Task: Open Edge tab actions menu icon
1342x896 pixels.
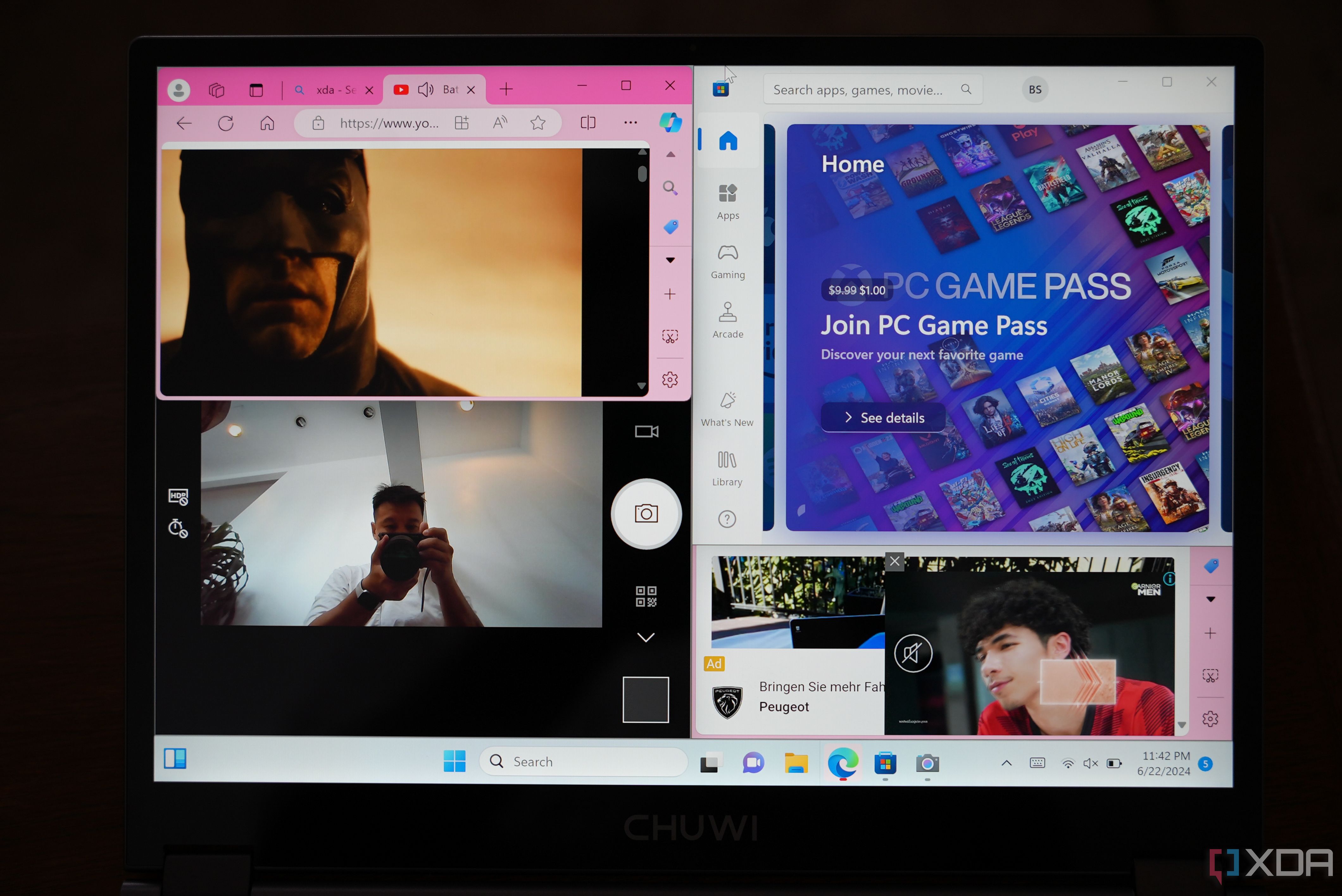Action: [256, 90]
